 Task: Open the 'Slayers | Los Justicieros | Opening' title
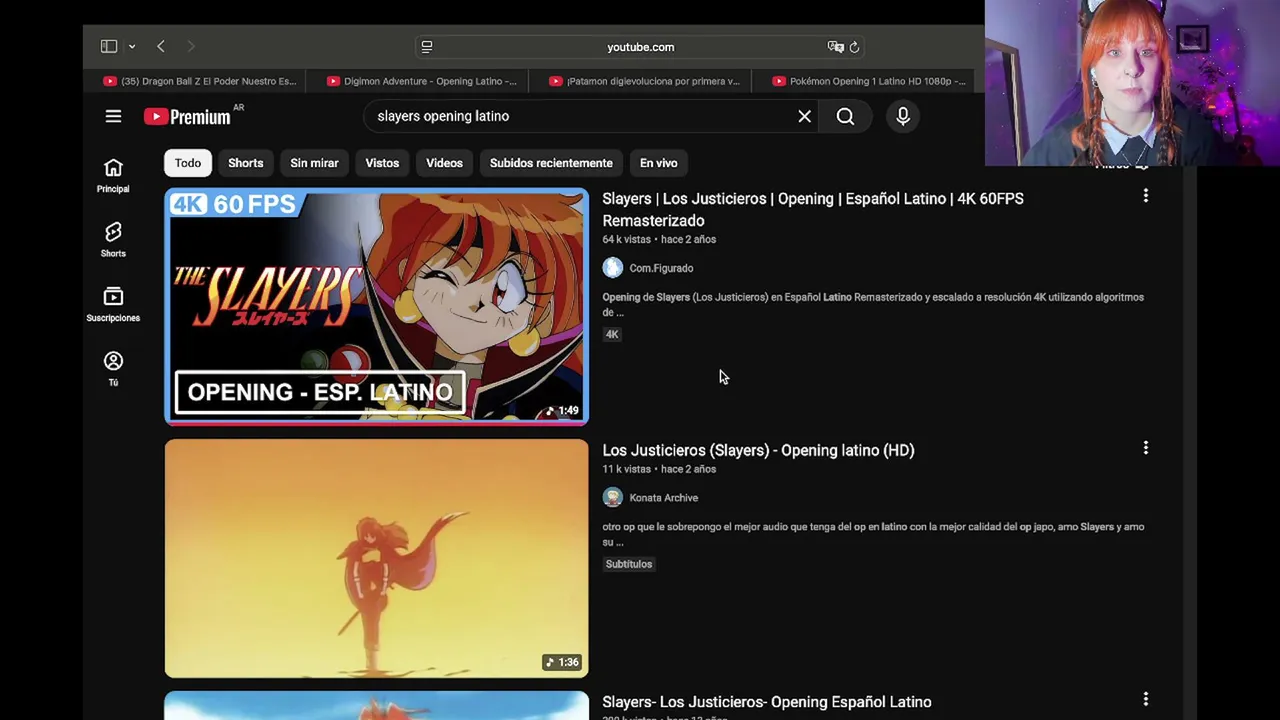812,209
